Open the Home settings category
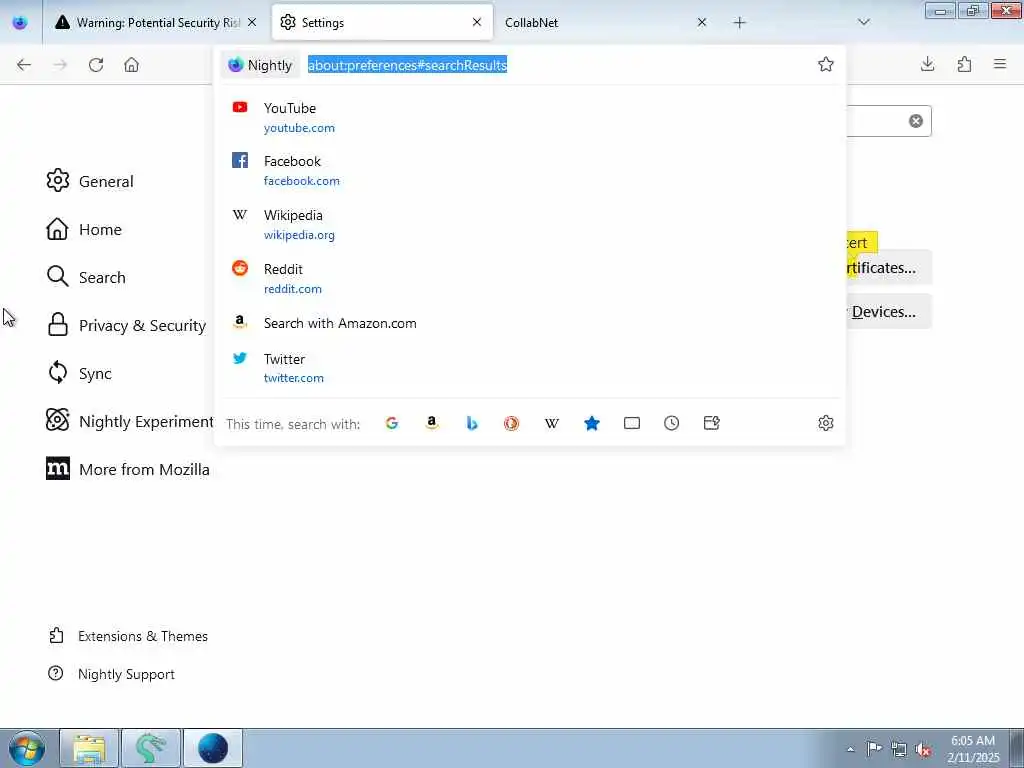The width and height of the screenshot is (1024, 768). coord(84,229)
